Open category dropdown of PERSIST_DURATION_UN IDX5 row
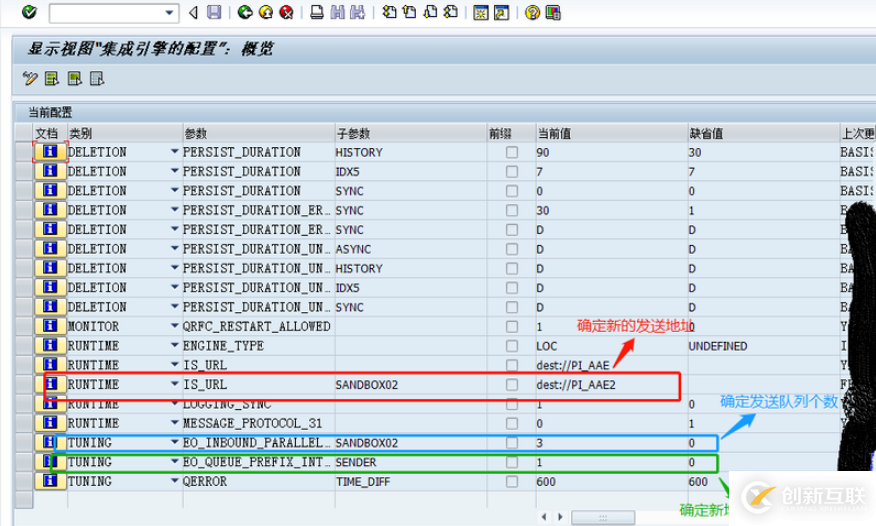The image size is (876, 526). [x=175, y=287]
